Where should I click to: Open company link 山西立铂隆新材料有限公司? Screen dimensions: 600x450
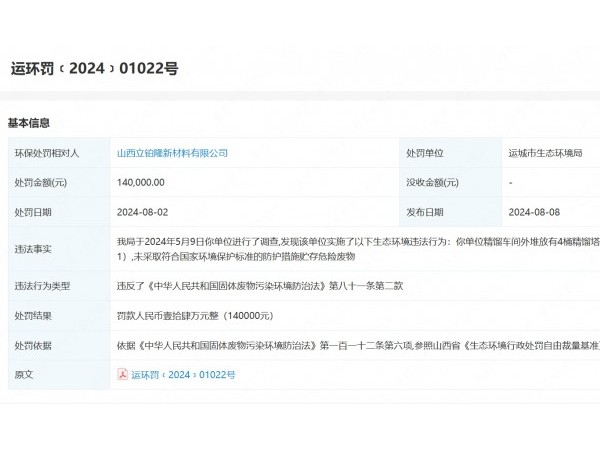pos(172,153)
